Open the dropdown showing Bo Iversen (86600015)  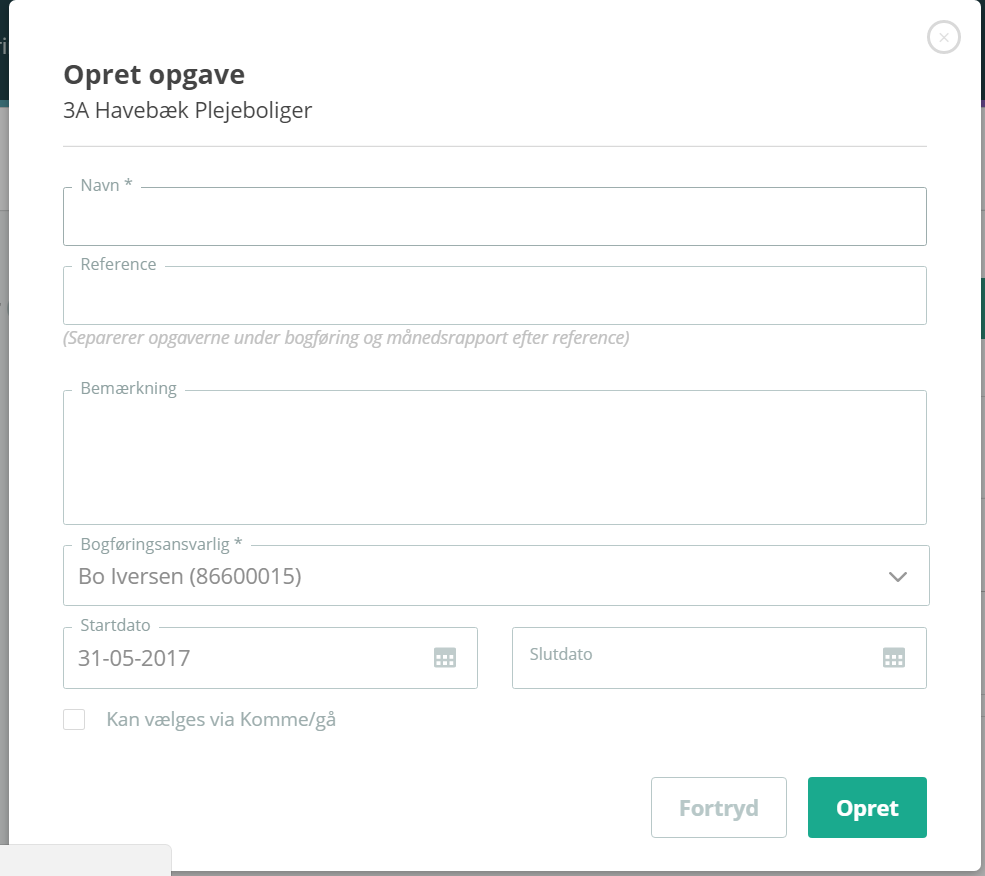tap(496, 576)
